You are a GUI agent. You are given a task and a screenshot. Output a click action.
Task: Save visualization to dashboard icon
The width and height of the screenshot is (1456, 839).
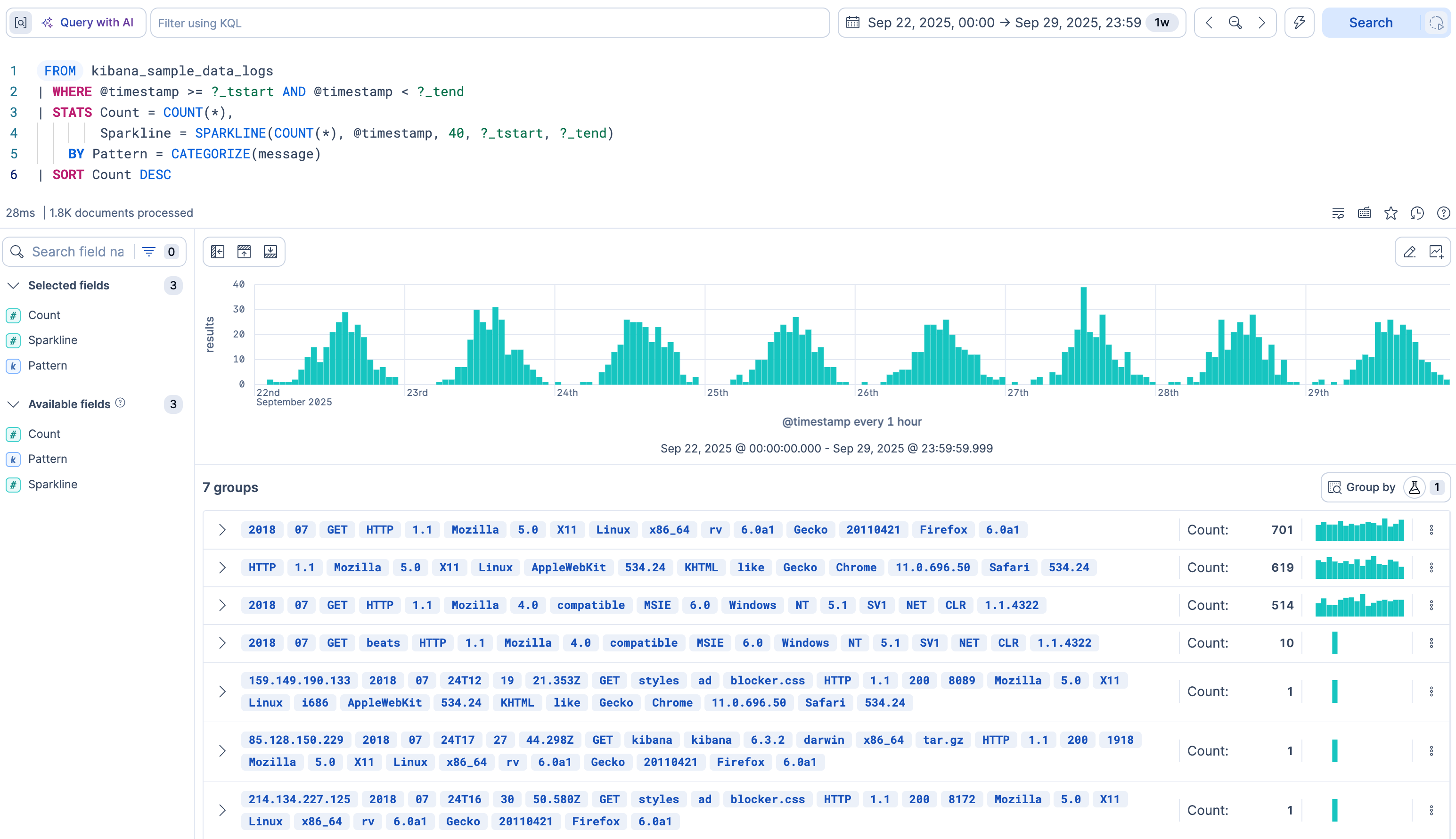pyautogui.click(x=1436, y=252)
